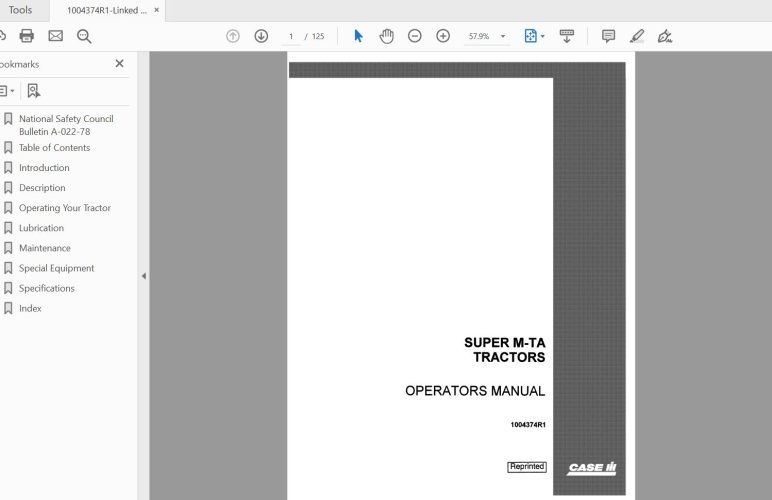Screen dimensions: 772x500
Task: Select the 1004374R1-Linked document tab
Action: click(107, 10)
